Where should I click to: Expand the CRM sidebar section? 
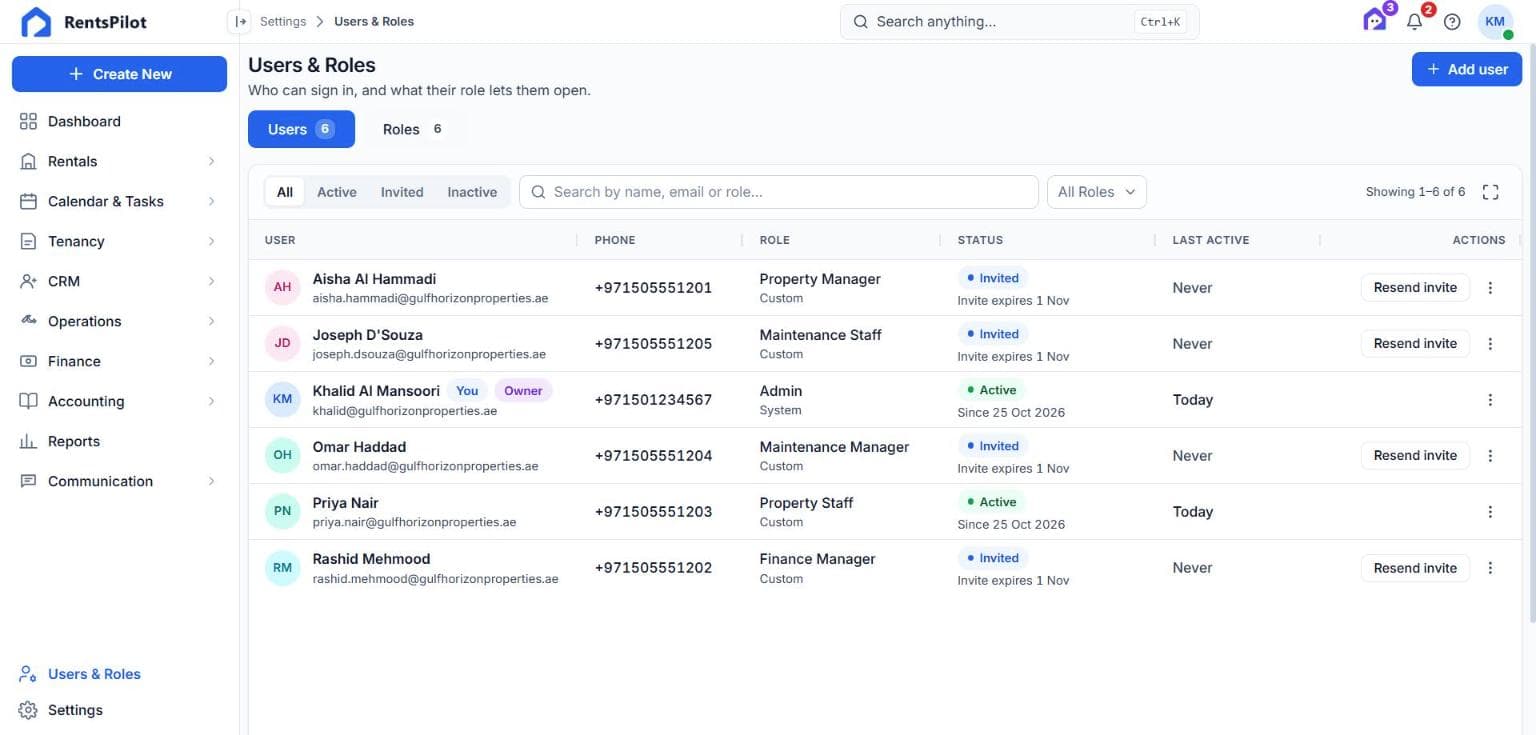click(x=119, y=281)
